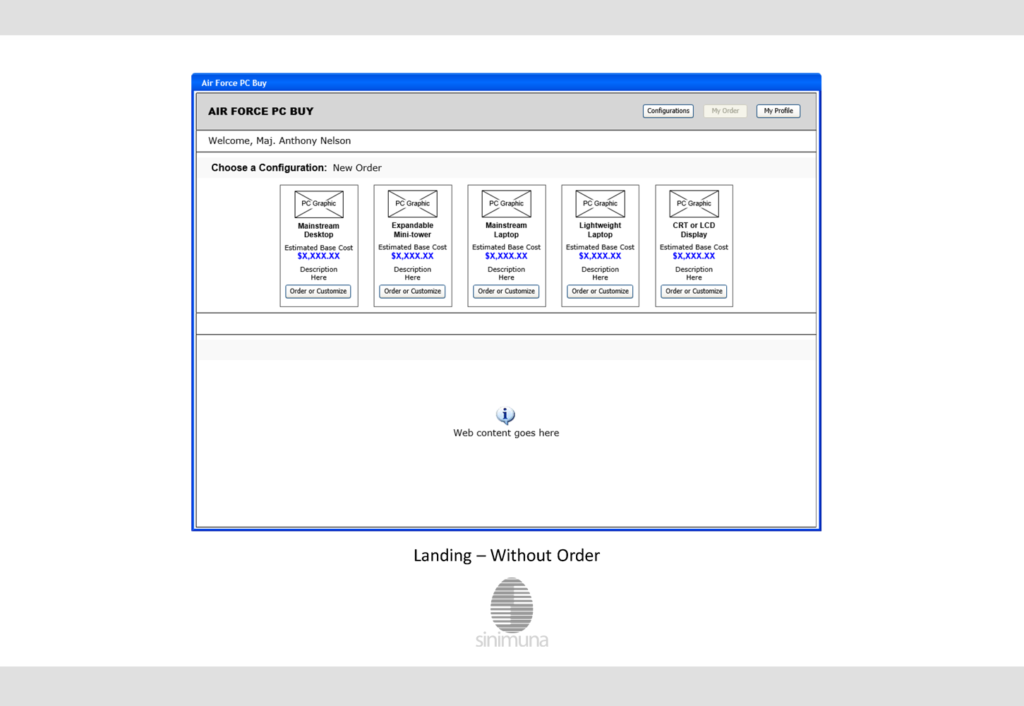This screenshot has height=706, width=1024.
Task: Click the CRT or LCD Display estimated price
Action: click(694, 256)
